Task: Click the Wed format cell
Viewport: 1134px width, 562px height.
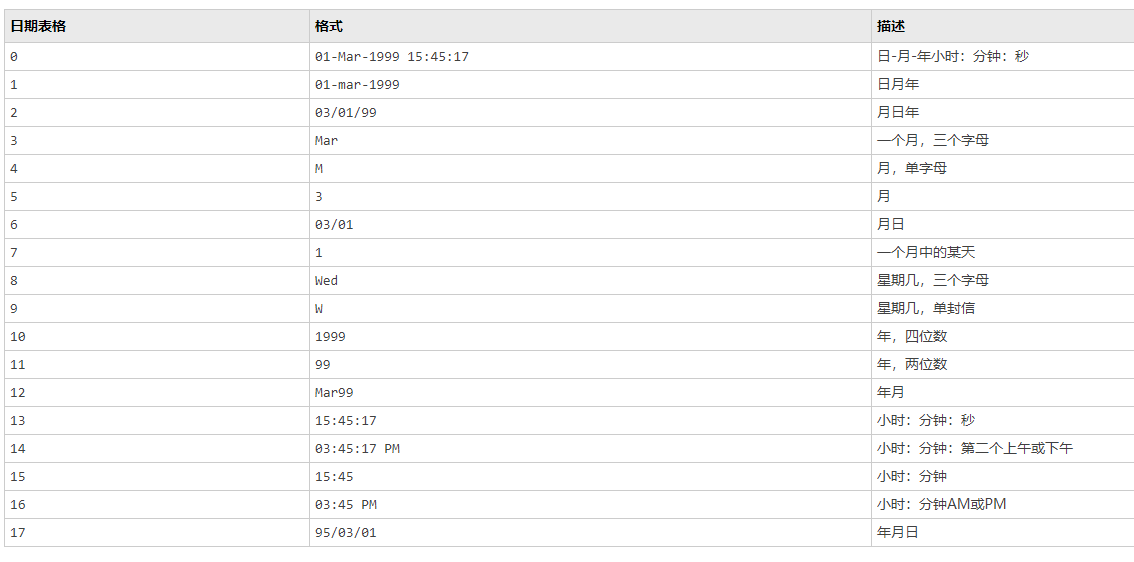Action: (x=326, y=281)
